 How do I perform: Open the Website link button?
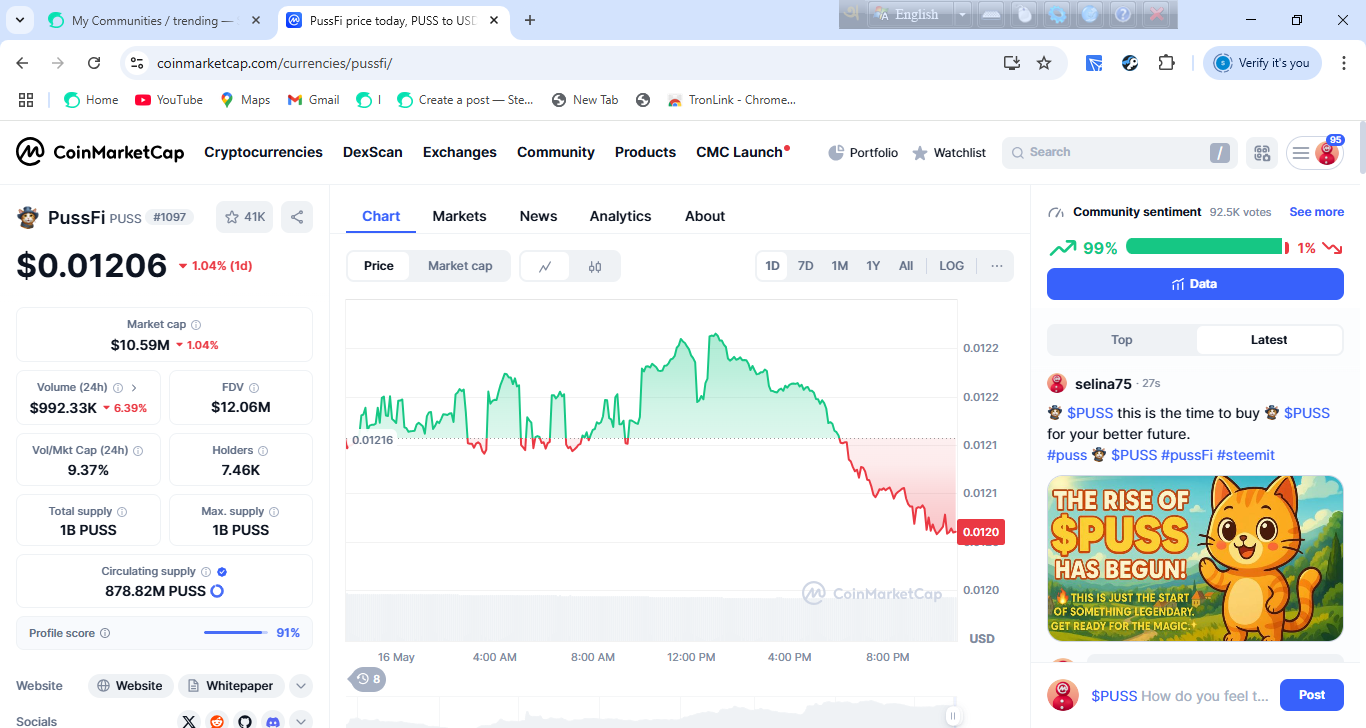pos(129,686)
